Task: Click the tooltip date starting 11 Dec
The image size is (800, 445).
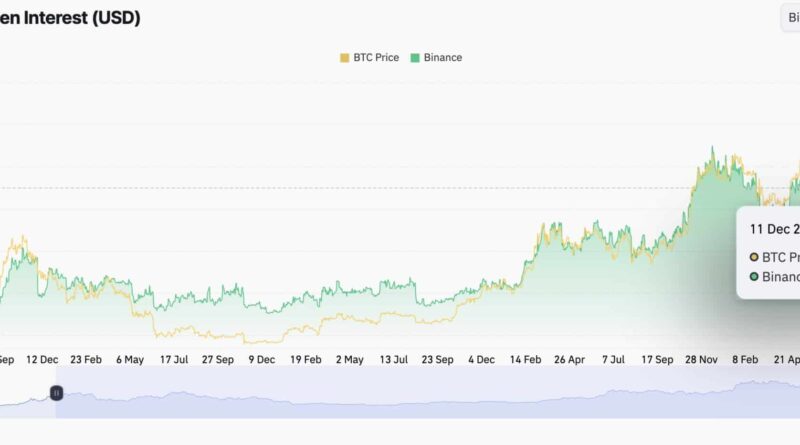Action: click(x=774, y=229)
